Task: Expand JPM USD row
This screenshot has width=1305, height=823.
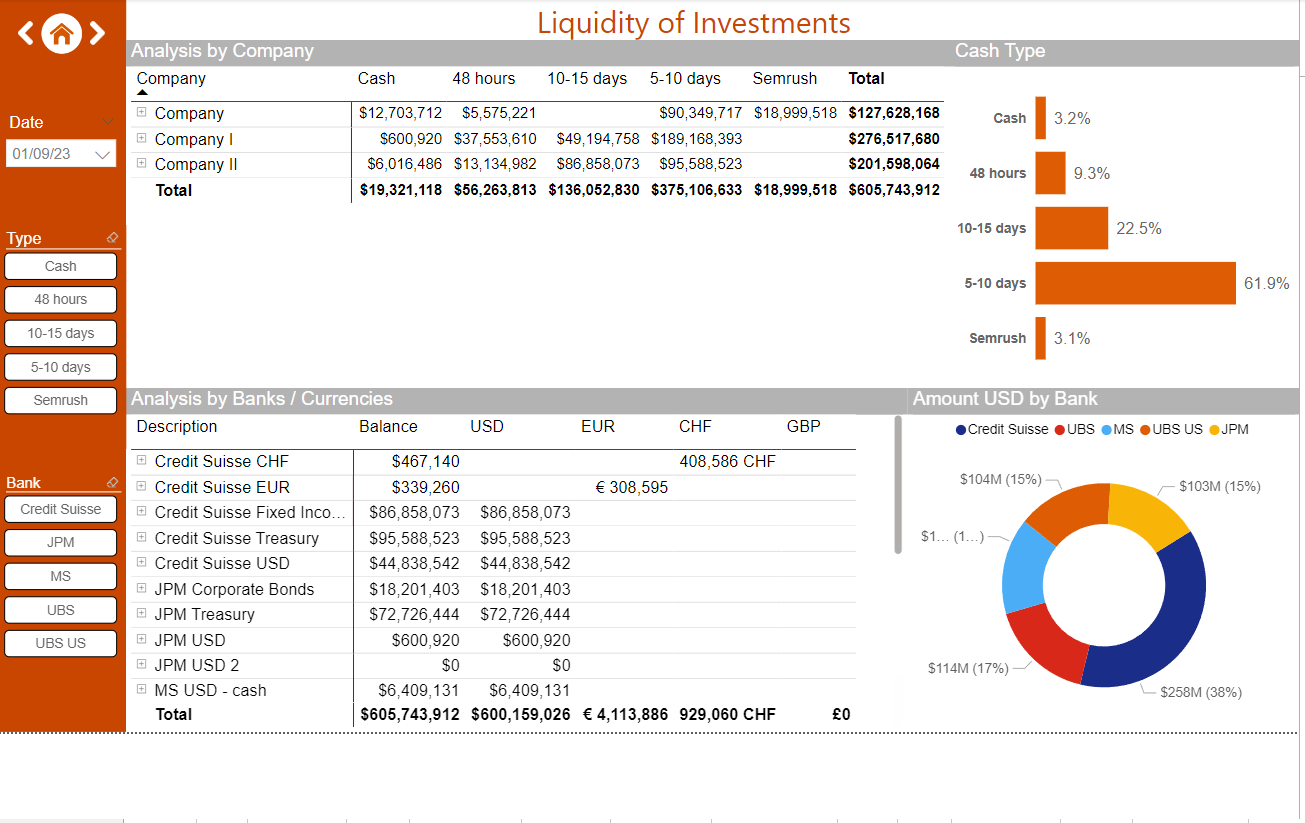Action: click(x=142, y=639)
